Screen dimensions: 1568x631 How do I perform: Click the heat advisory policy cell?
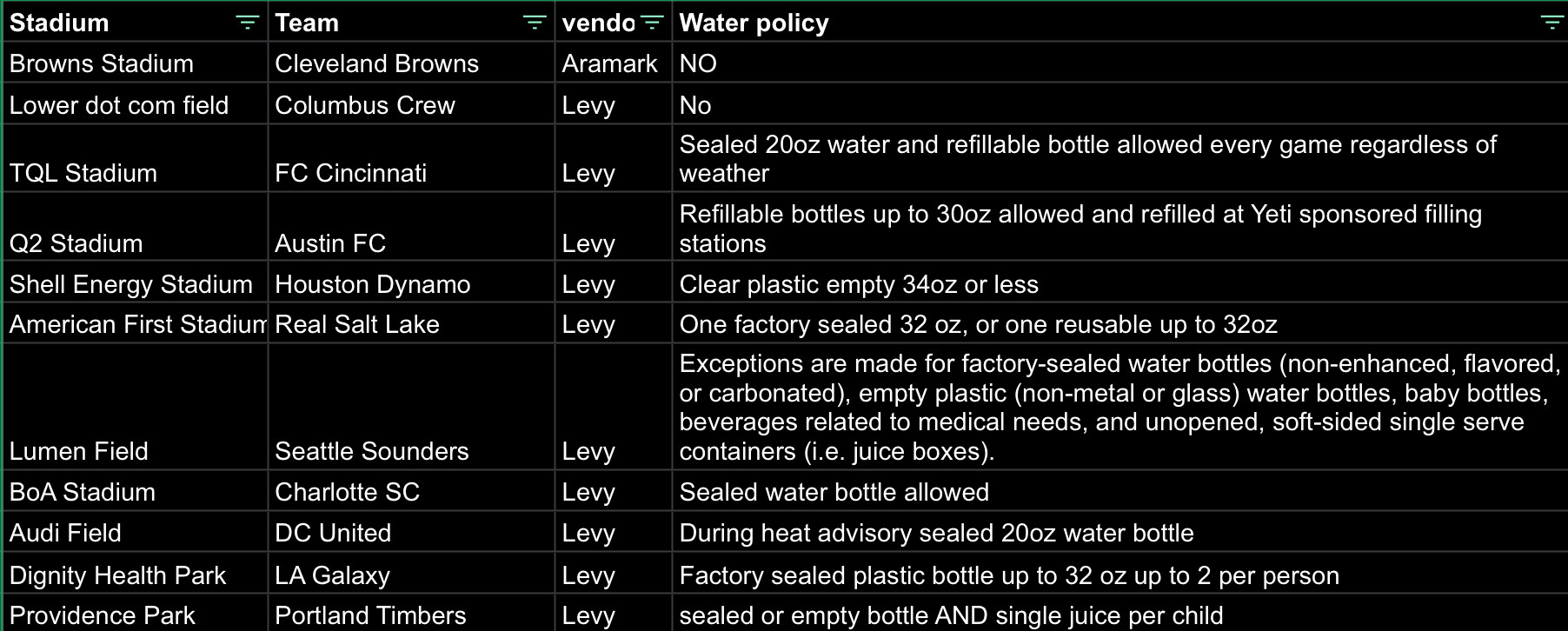pyautogui.click(x=1120, y=532)
